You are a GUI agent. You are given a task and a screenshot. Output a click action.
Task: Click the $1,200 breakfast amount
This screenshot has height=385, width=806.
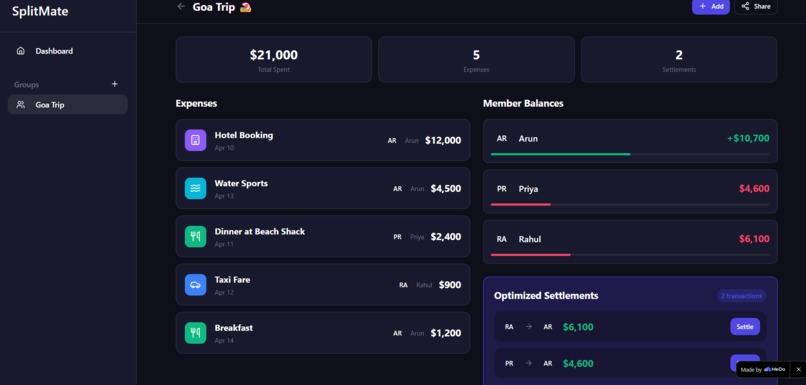coord(446,333)
